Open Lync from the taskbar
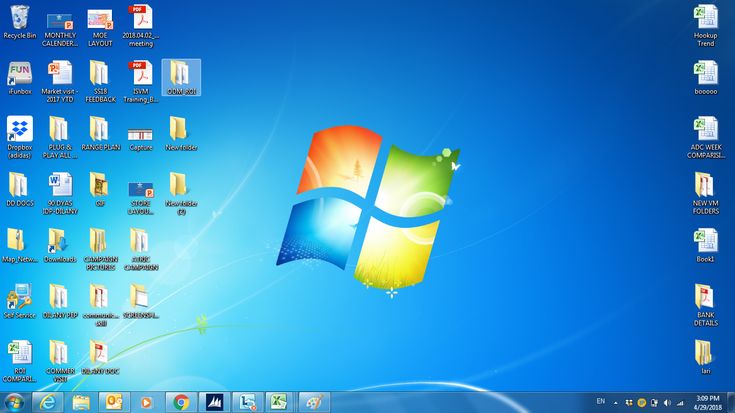The width and height of the screenshot is (735, 413). click(248, 402)
